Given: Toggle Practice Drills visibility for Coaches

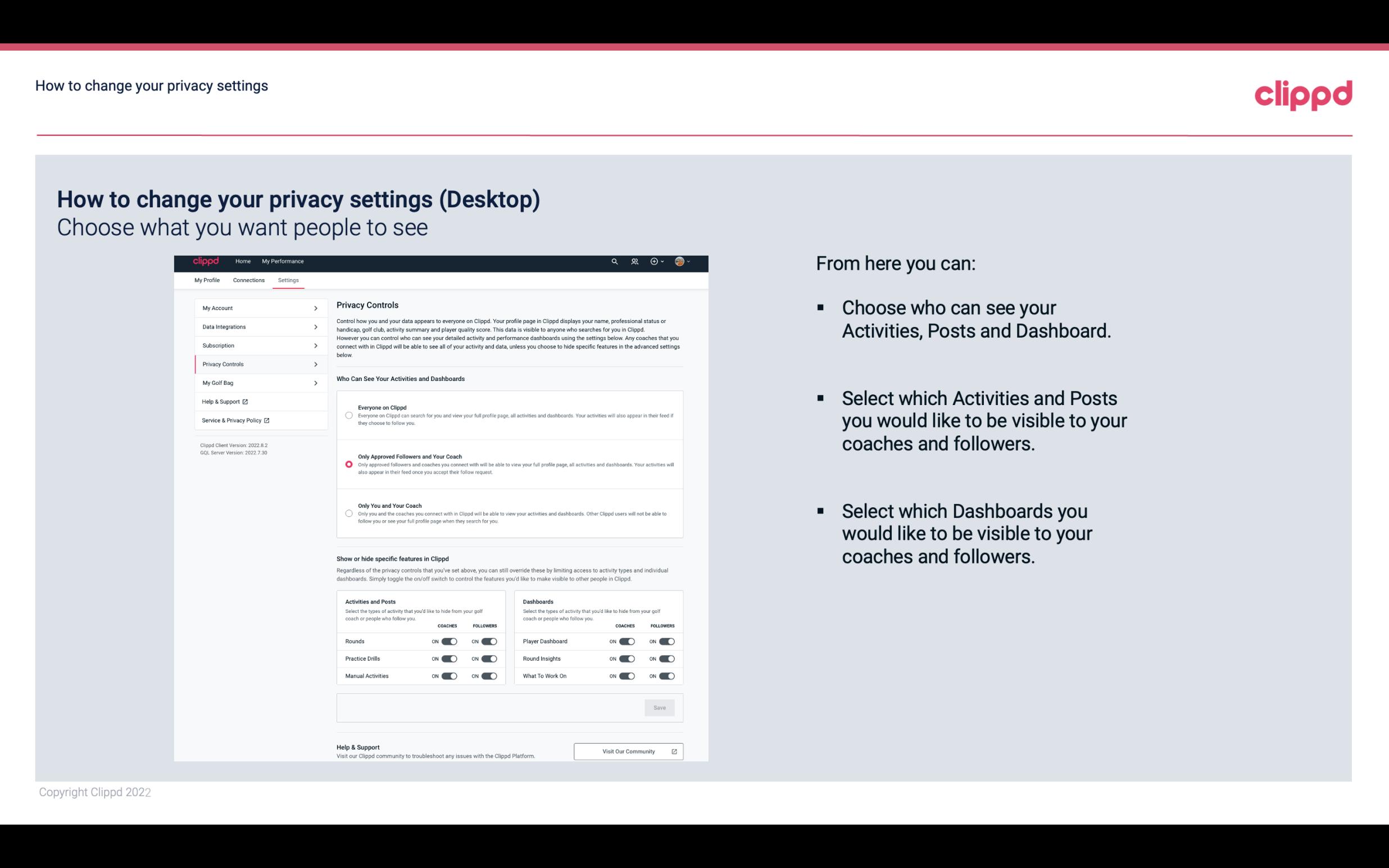Looking at the screenshot, I should pos(449,659).
